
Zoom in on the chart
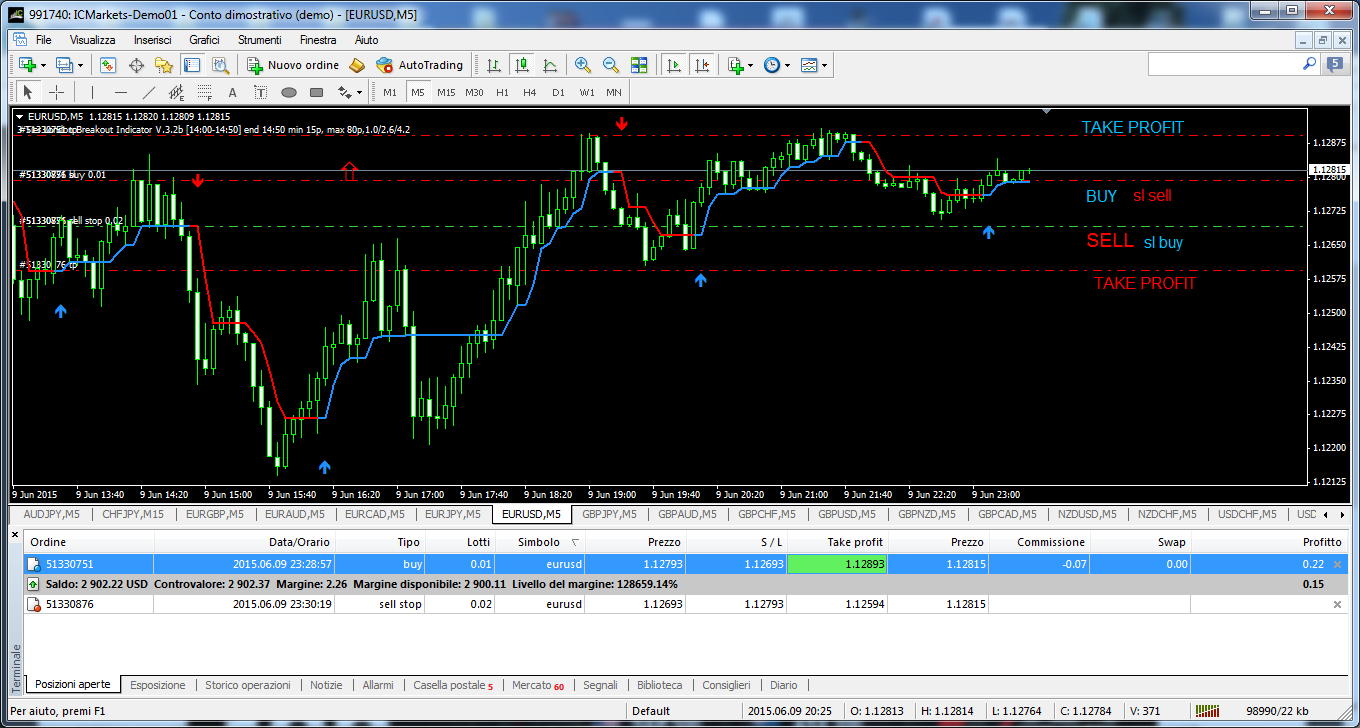click(x=583, y=65)
